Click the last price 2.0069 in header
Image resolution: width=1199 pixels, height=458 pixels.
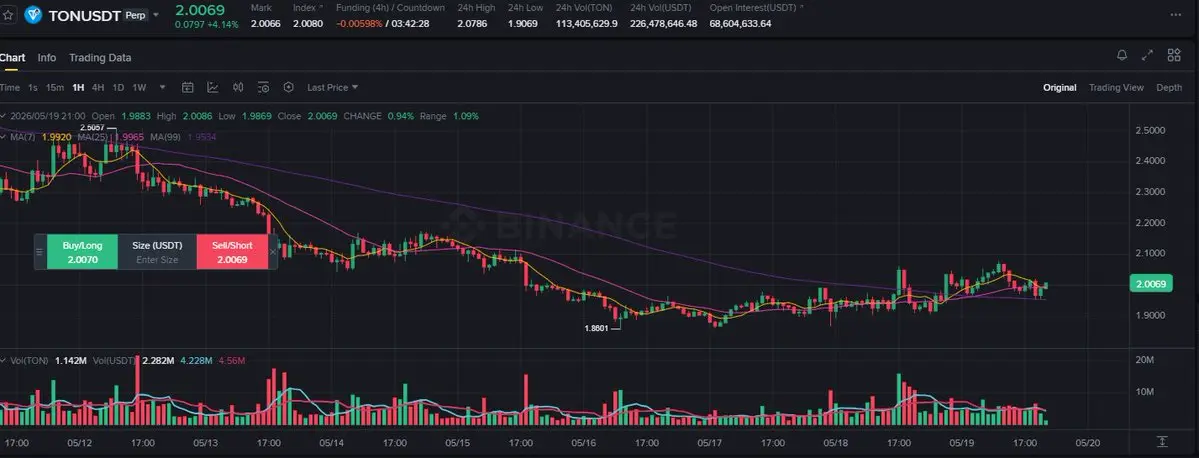coord(200,10)
